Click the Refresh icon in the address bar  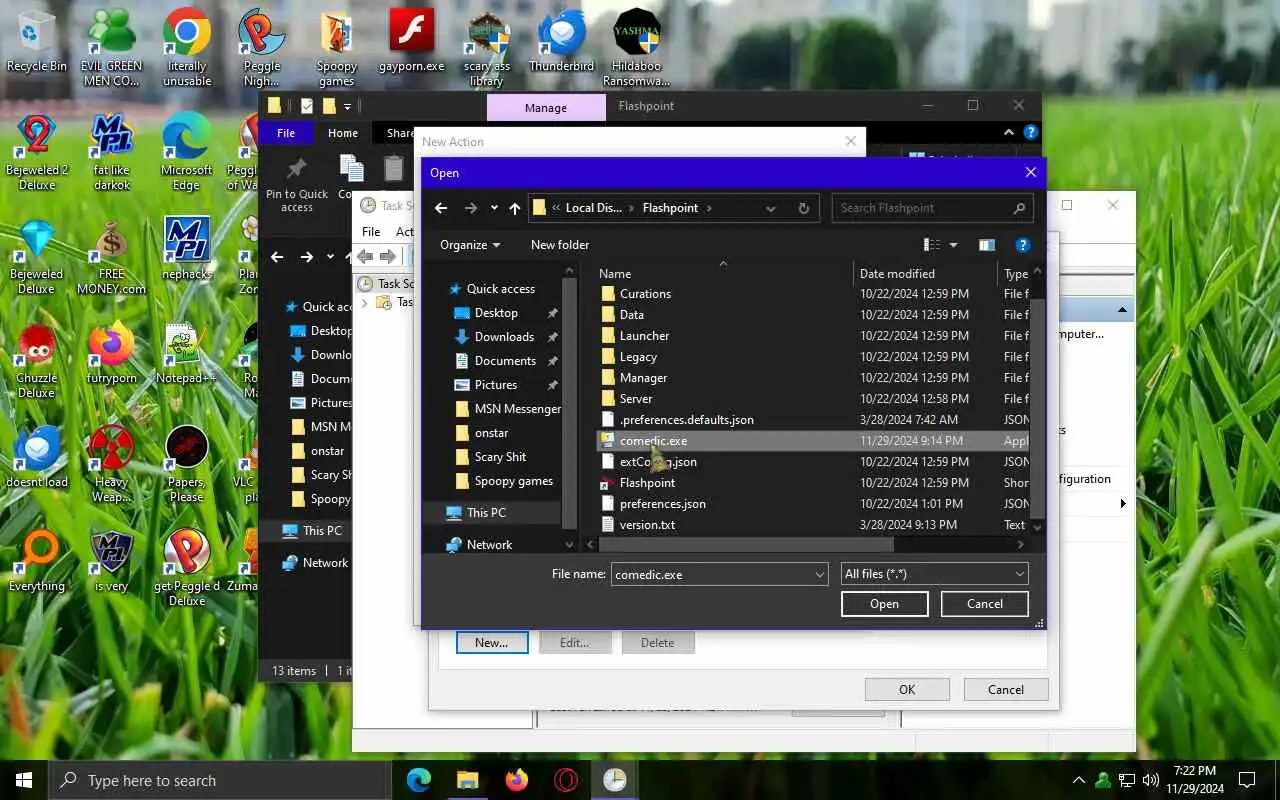[x=803, y=208]
